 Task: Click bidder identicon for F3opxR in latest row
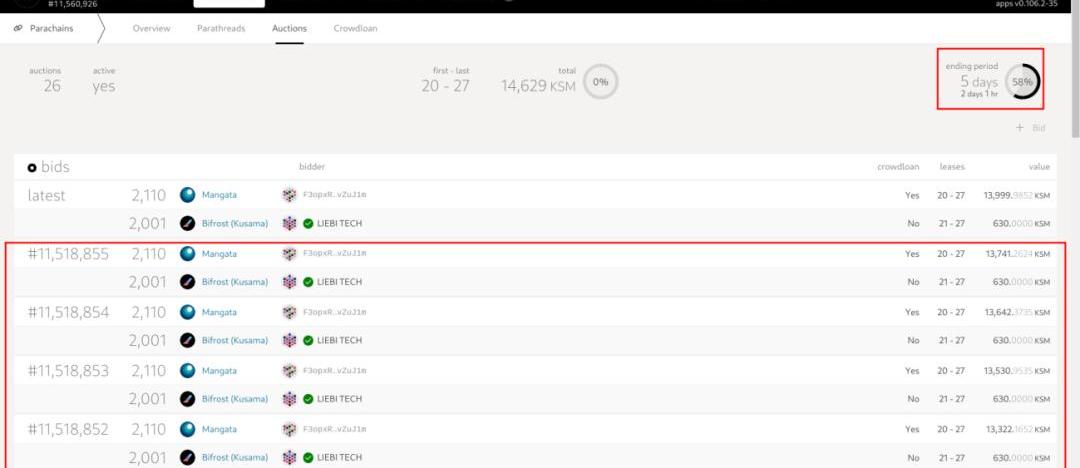(x=290, y=195)
